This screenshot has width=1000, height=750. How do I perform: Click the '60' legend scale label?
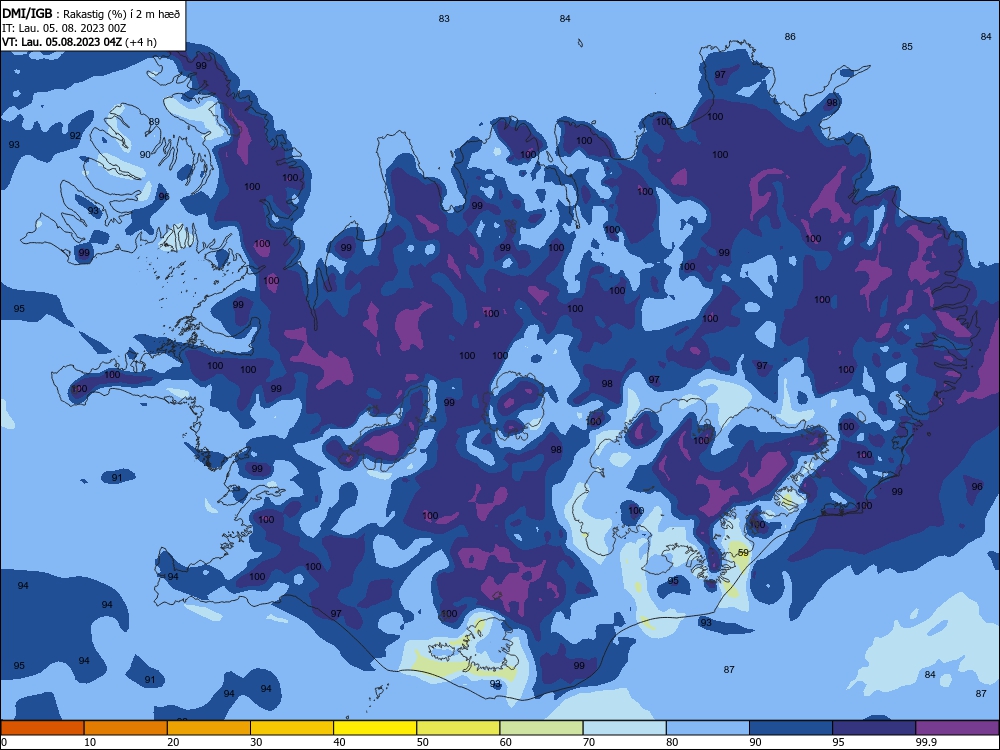506,742
